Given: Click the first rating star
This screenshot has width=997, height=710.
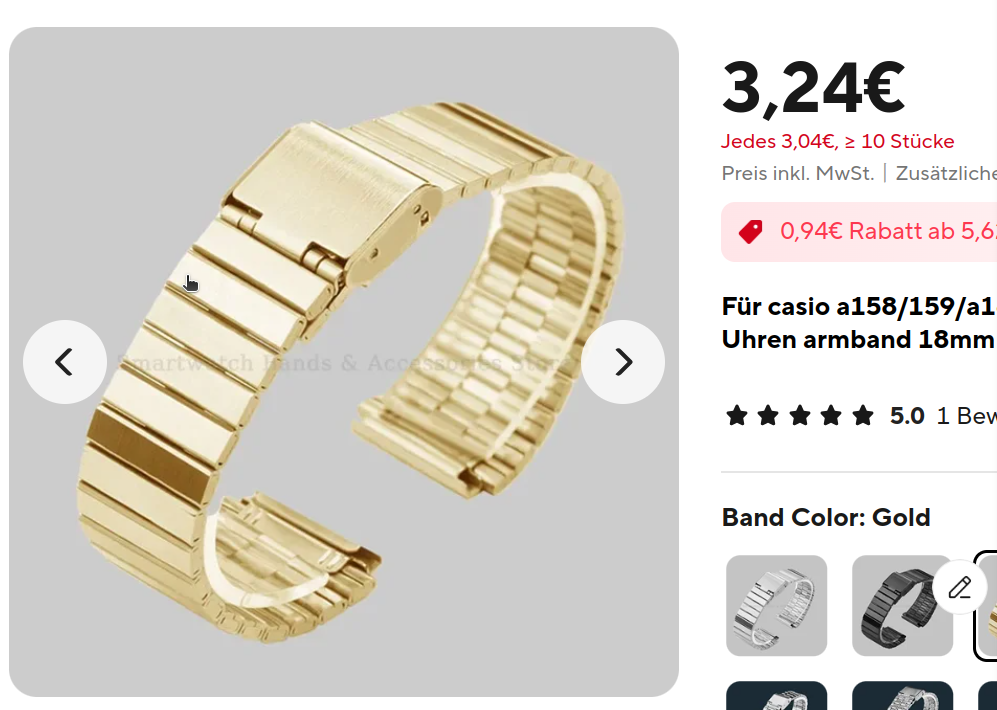Looking at the screenshot, I should (737, 416).
